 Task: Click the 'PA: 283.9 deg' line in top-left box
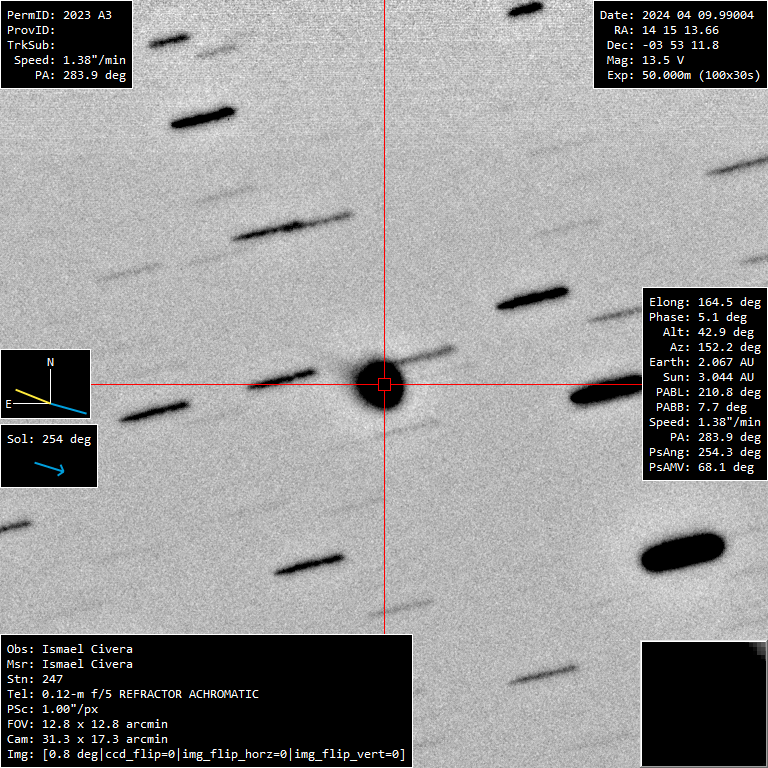80,75
